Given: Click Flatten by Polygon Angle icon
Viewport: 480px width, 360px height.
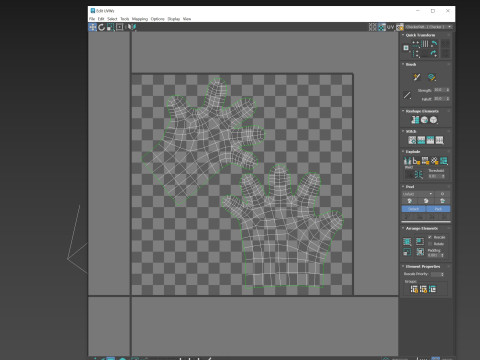Looking at the screenshot, I should 416,161.
